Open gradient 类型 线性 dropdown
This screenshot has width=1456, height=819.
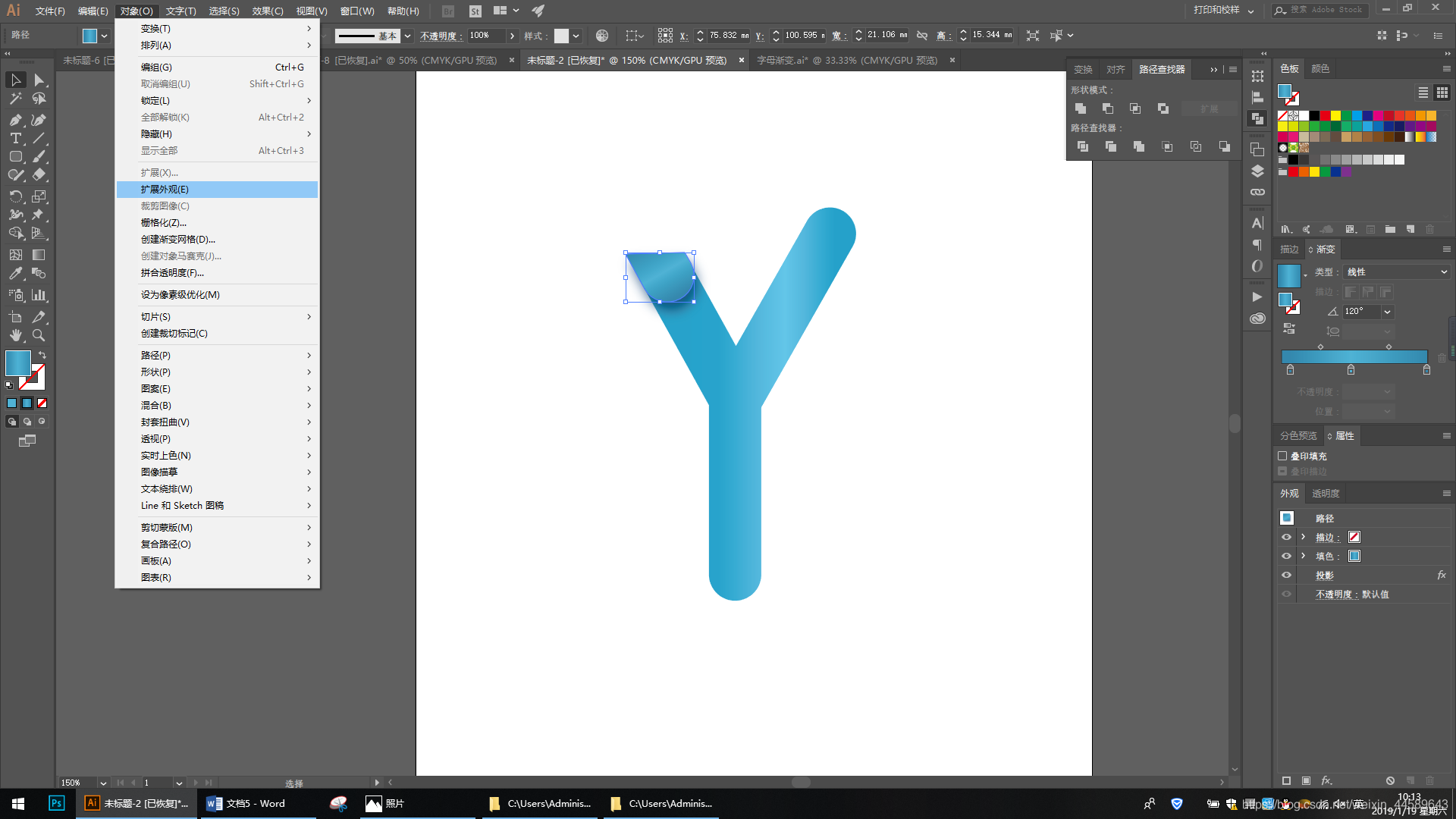coord(1397,271)
